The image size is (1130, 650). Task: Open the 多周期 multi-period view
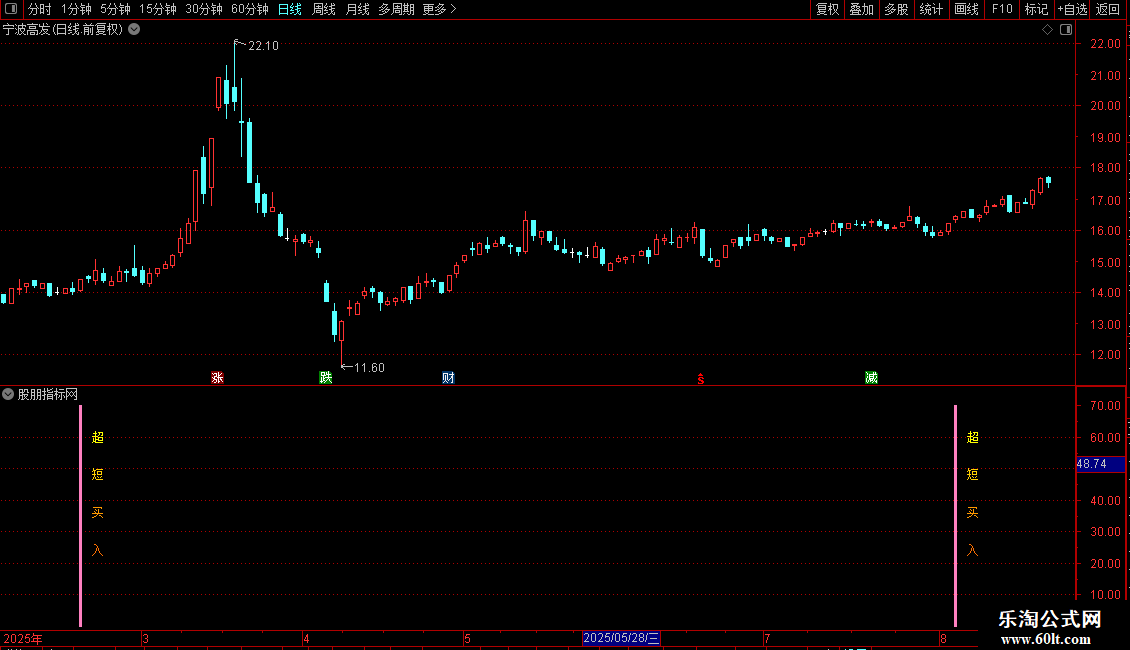point(396,9)
